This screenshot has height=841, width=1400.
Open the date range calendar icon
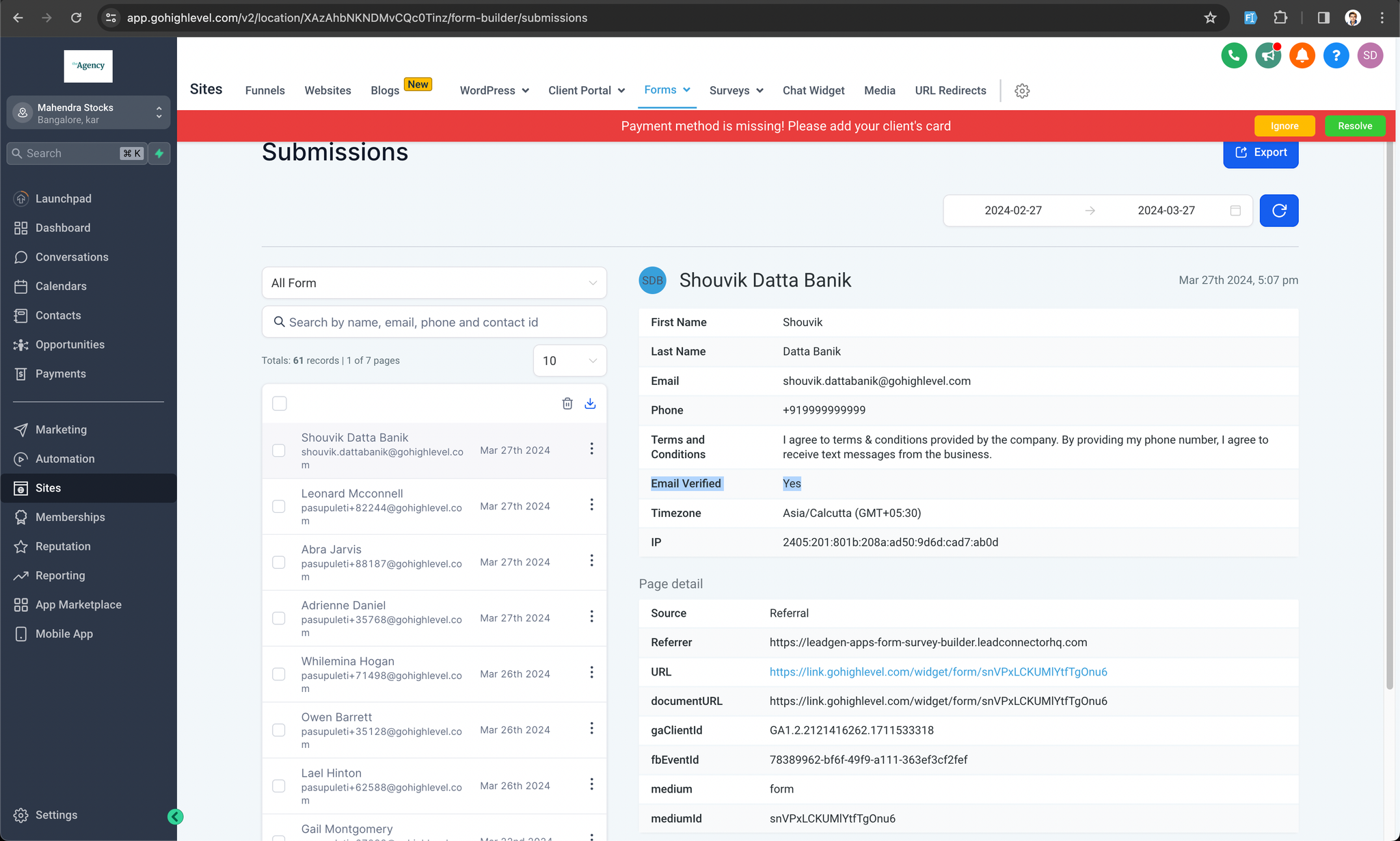1235,211
